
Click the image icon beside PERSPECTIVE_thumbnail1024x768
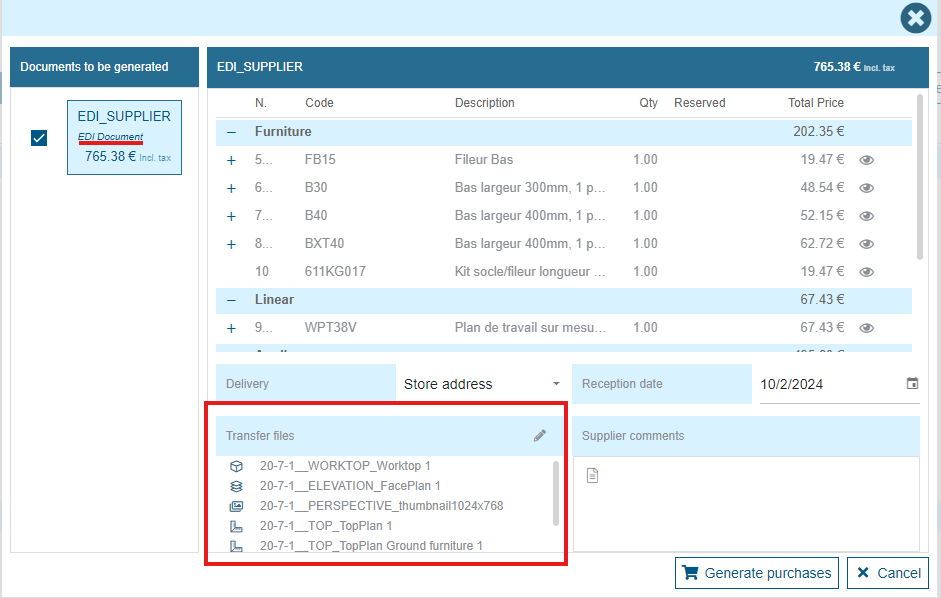[237, 506]
